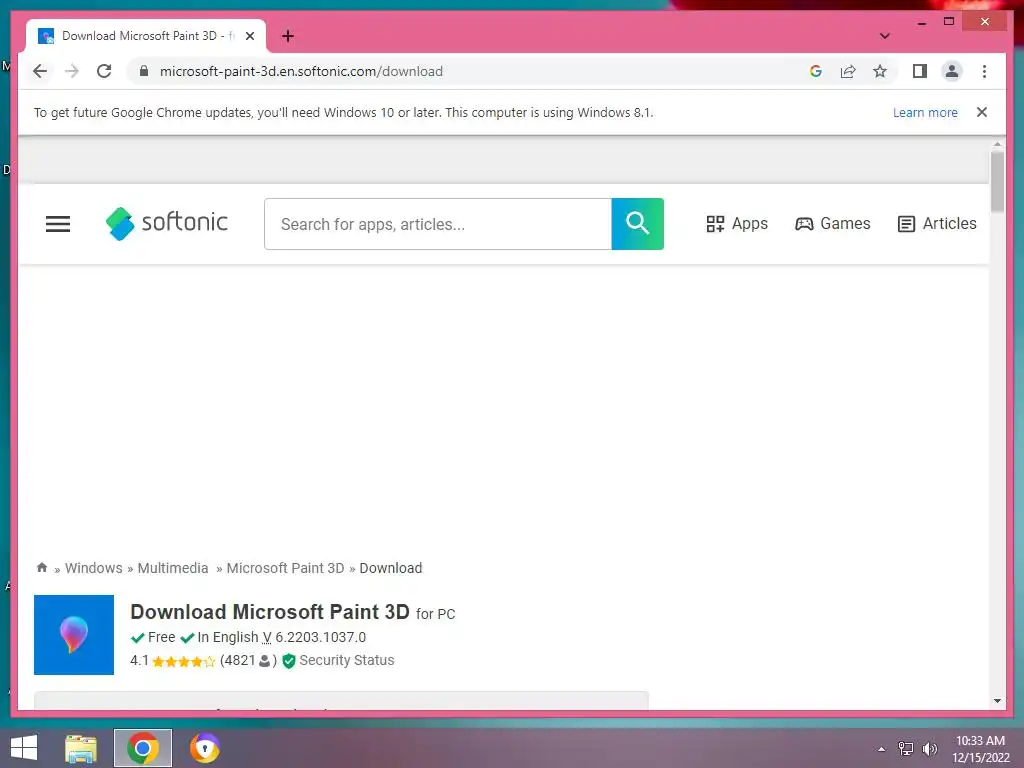This screenshot has height=768, width=1024.
Task: Open File Explorer from the taskbar
Action: pyautogui.click(x=81, y=748)
